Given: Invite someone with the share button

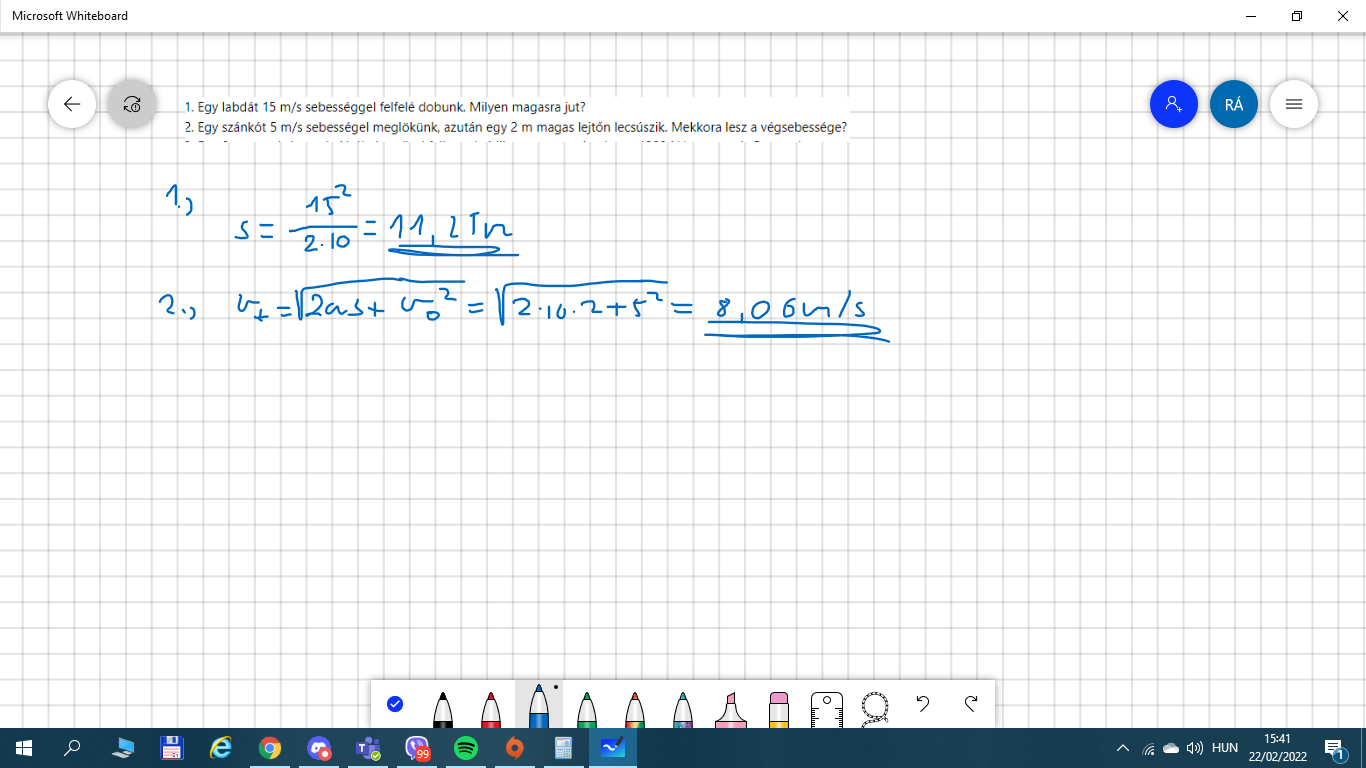Looking at the screenshot, I should (1173, 104).
